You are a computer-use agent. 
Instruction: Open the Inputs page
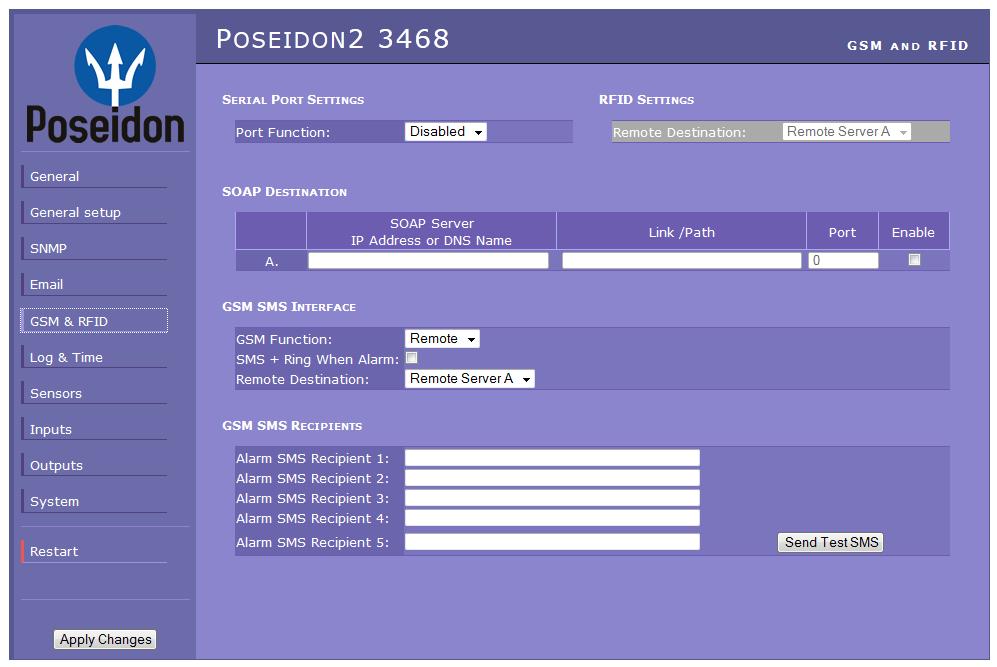coord(94,429)
